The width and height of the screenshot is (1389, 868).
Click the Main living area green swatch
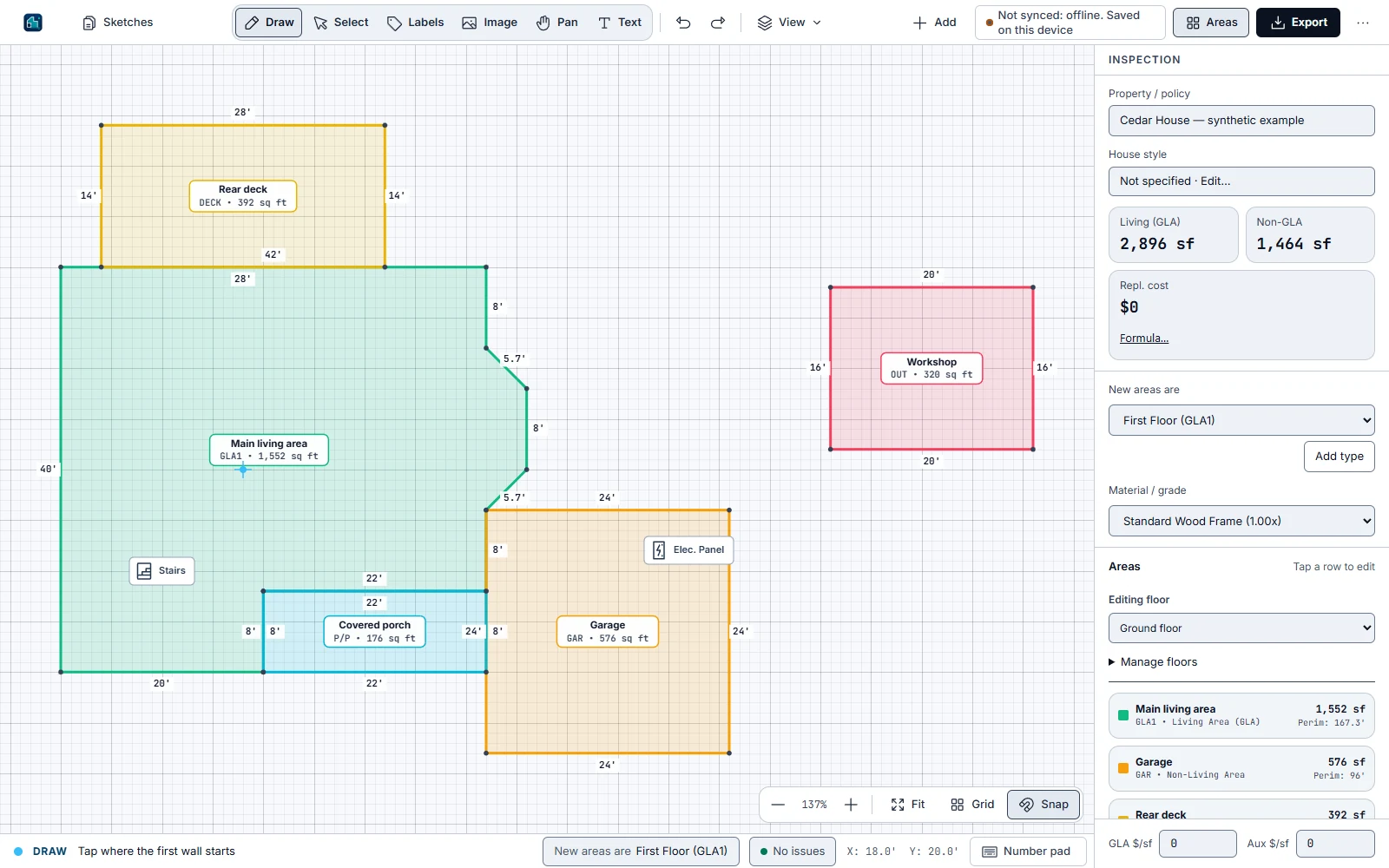click(x=1123, y=715)
